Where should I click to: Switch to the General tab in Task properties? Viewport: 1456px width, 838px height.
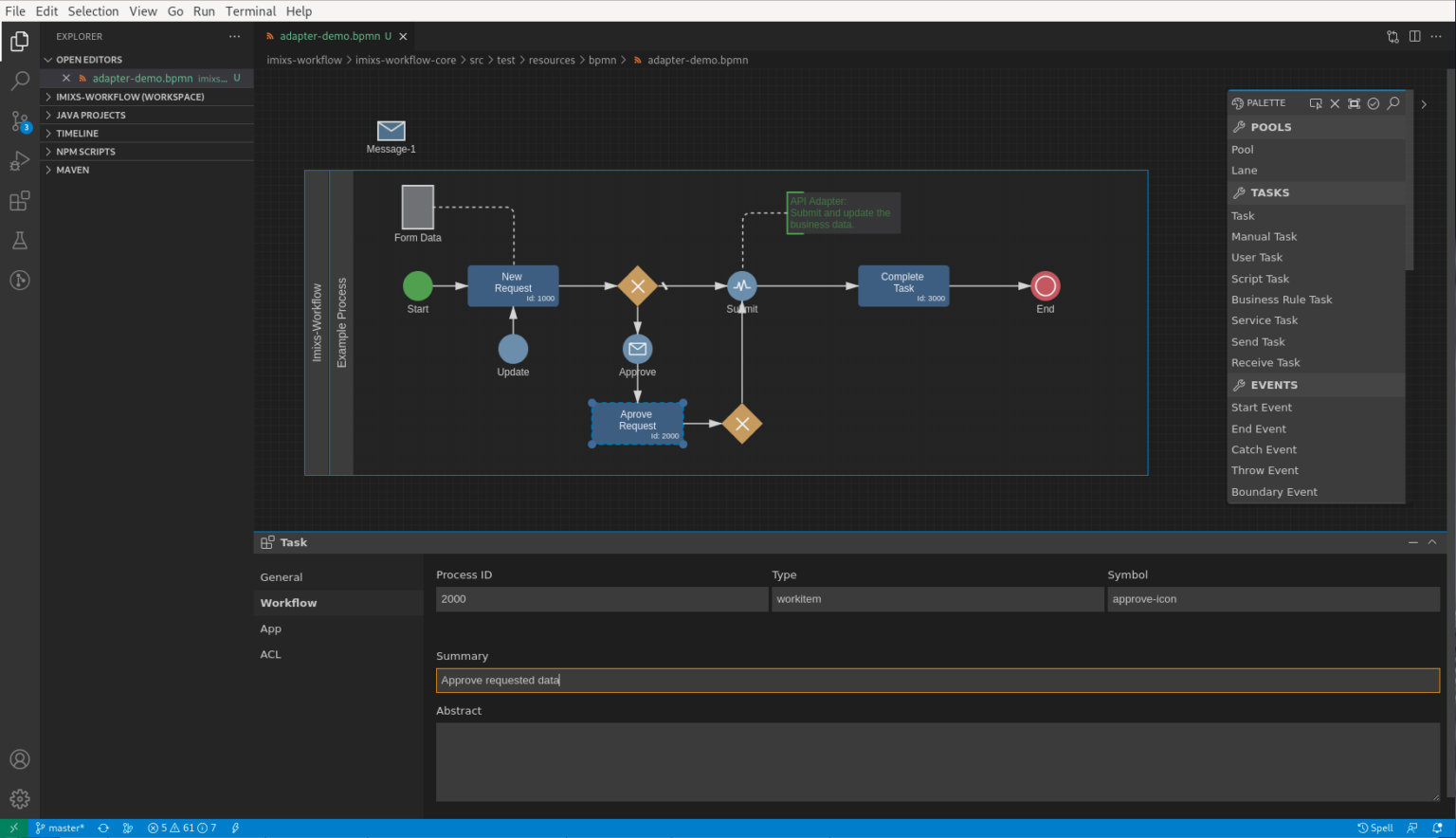(x=282, y=576)
